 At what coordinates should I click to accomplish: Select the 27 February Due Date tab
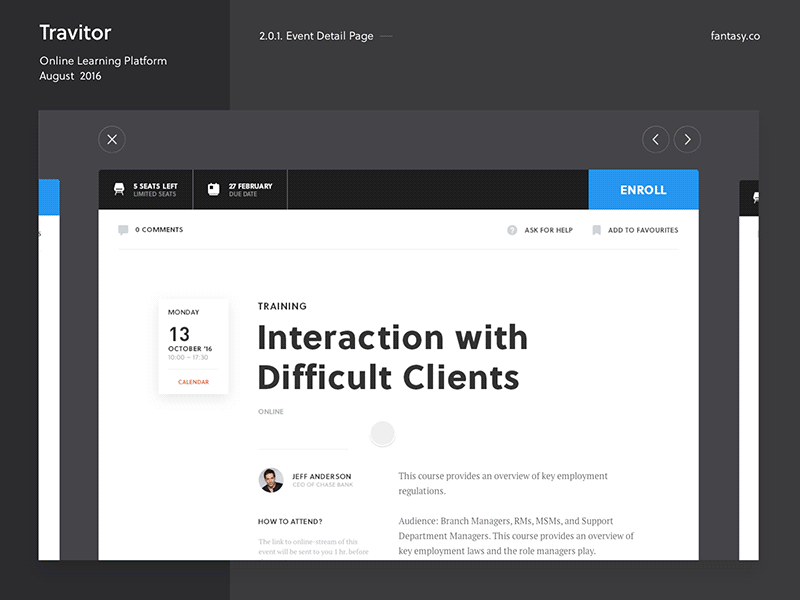[x=240, y=189]
